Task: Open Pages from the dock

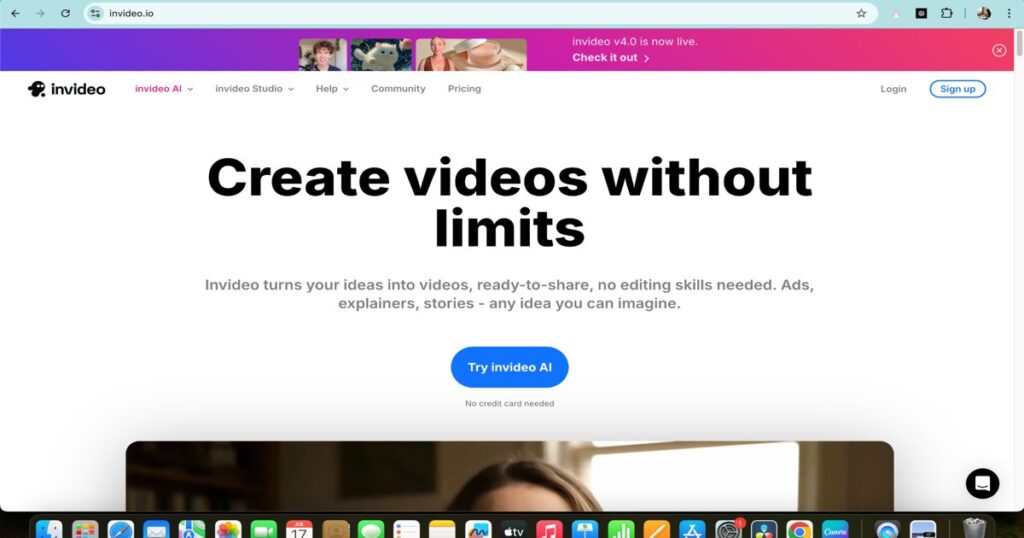Action: click(657, 530)
